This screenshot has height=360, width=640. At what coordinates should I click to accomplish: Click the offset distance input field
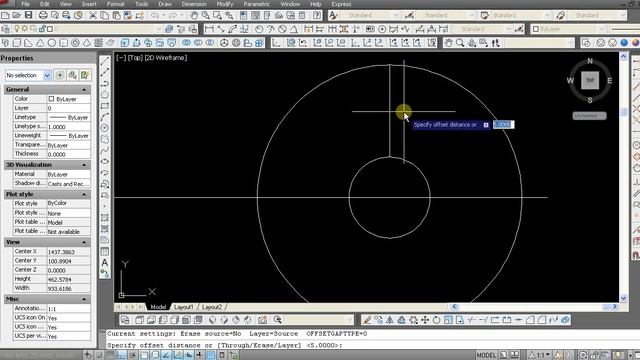pyautogui.click(x=504, y=124)
